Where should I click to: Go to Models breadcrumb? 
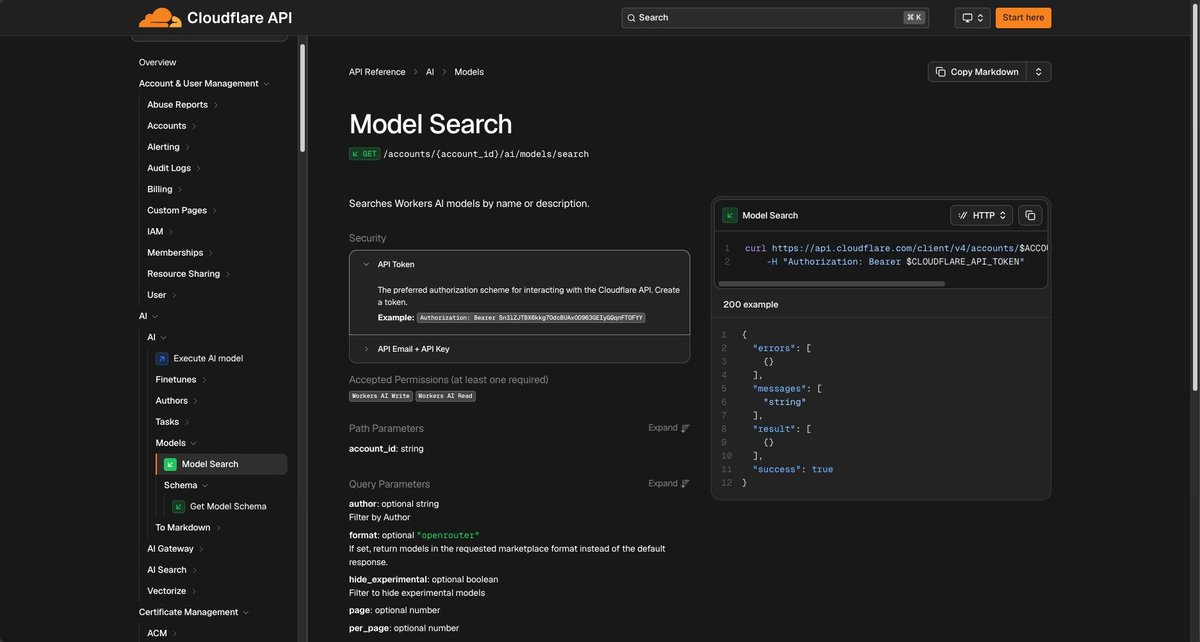(x=469, y=72)
